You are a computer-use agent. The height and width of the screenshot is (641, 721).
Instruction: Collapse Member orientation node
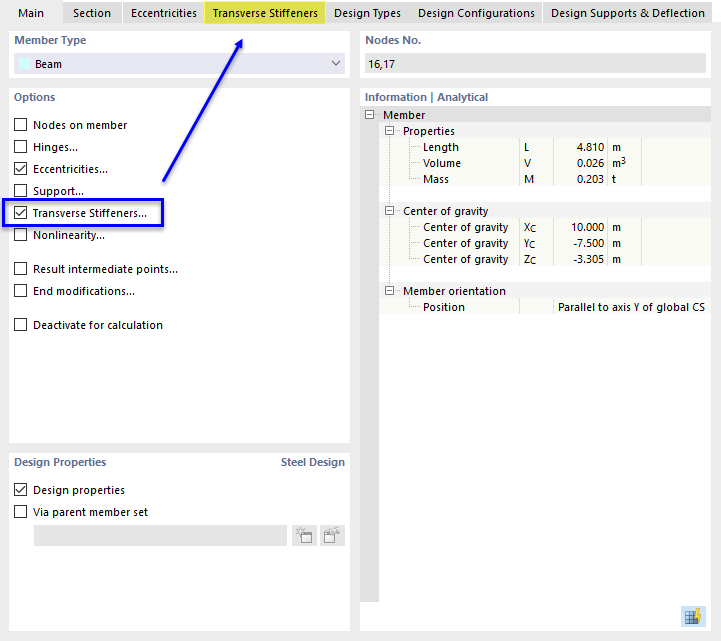pyautogui.click(x=389, y=291)
